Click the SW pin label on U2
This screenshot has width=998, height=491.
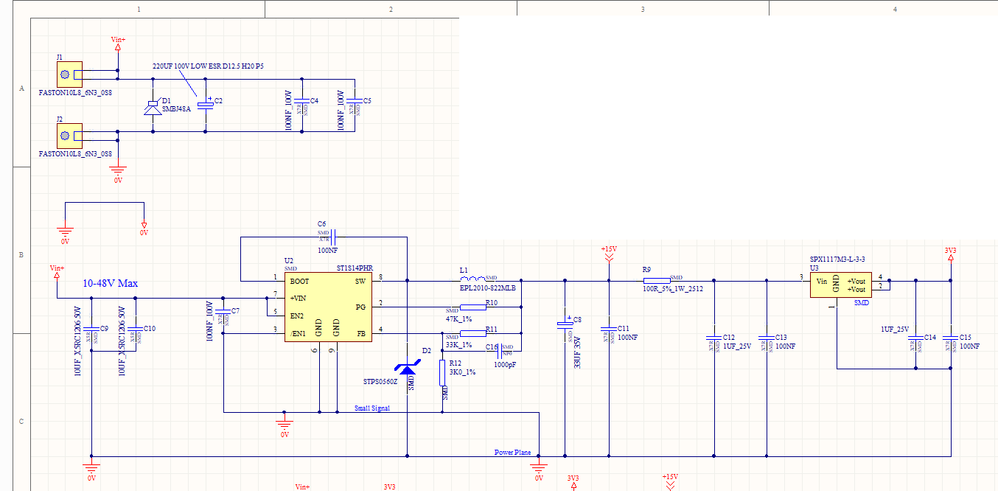pyautogui.click(x=359, y=280)
